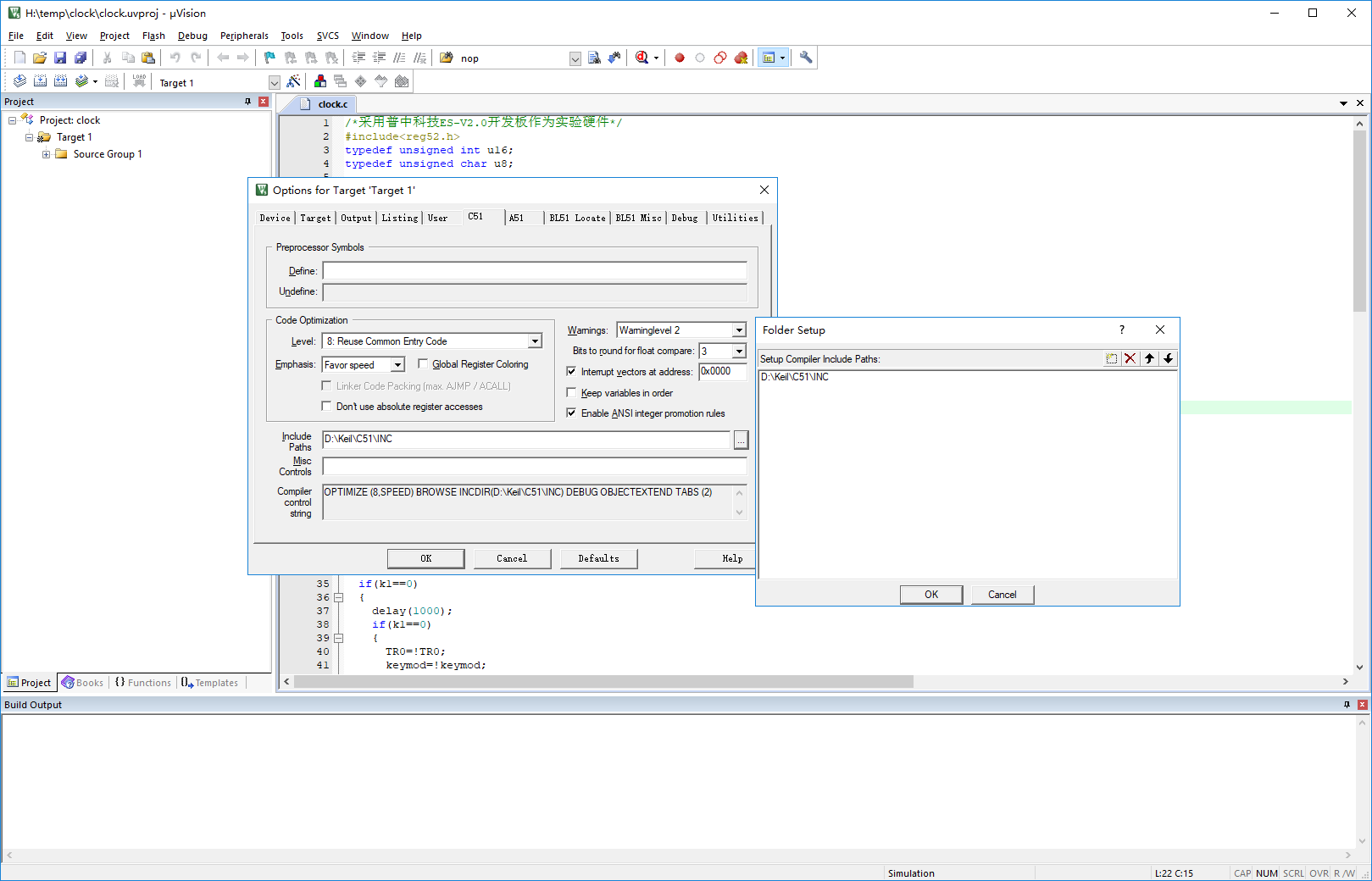The image size is (1372, 881).
Task: Select the D:\Keil\C51\INC path entry
Action: pos(795,377)
